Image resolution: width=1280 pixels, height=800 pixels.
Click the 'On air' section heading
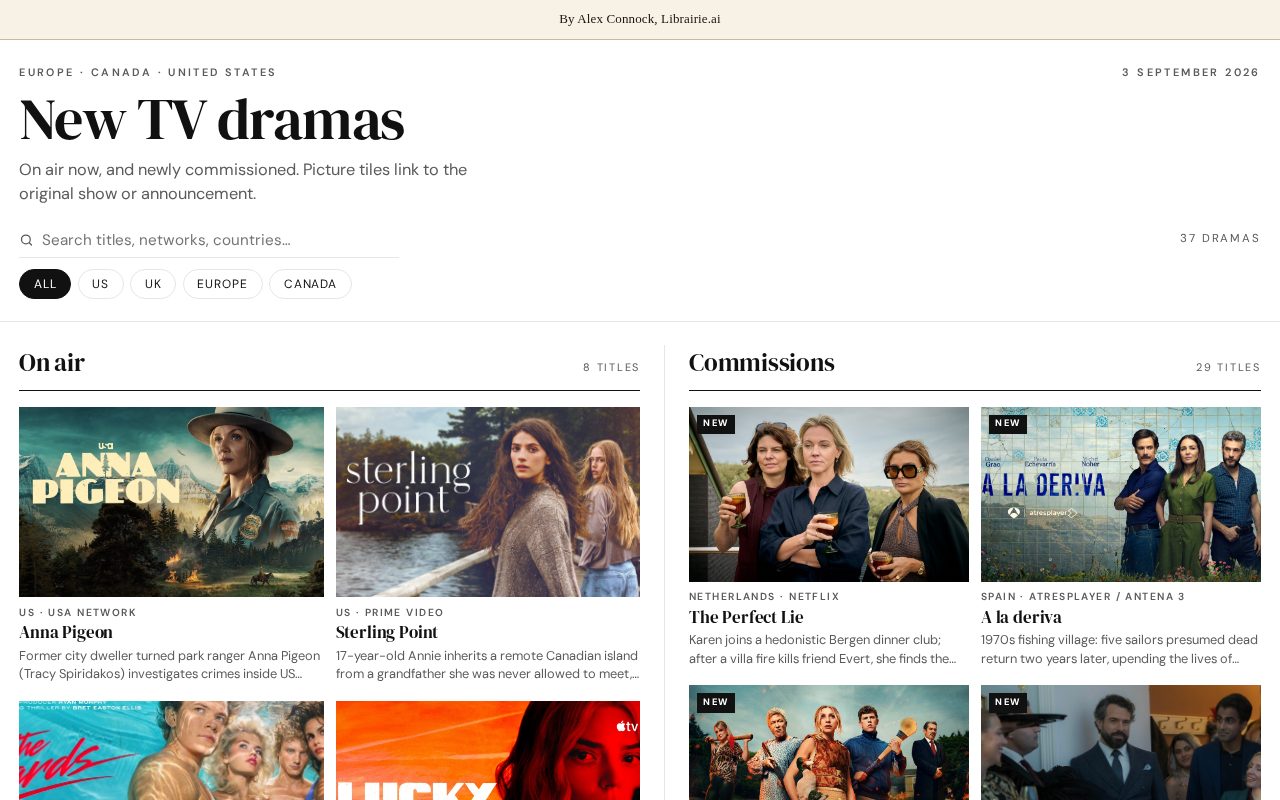pyautogui.click(x=52, y=363)
